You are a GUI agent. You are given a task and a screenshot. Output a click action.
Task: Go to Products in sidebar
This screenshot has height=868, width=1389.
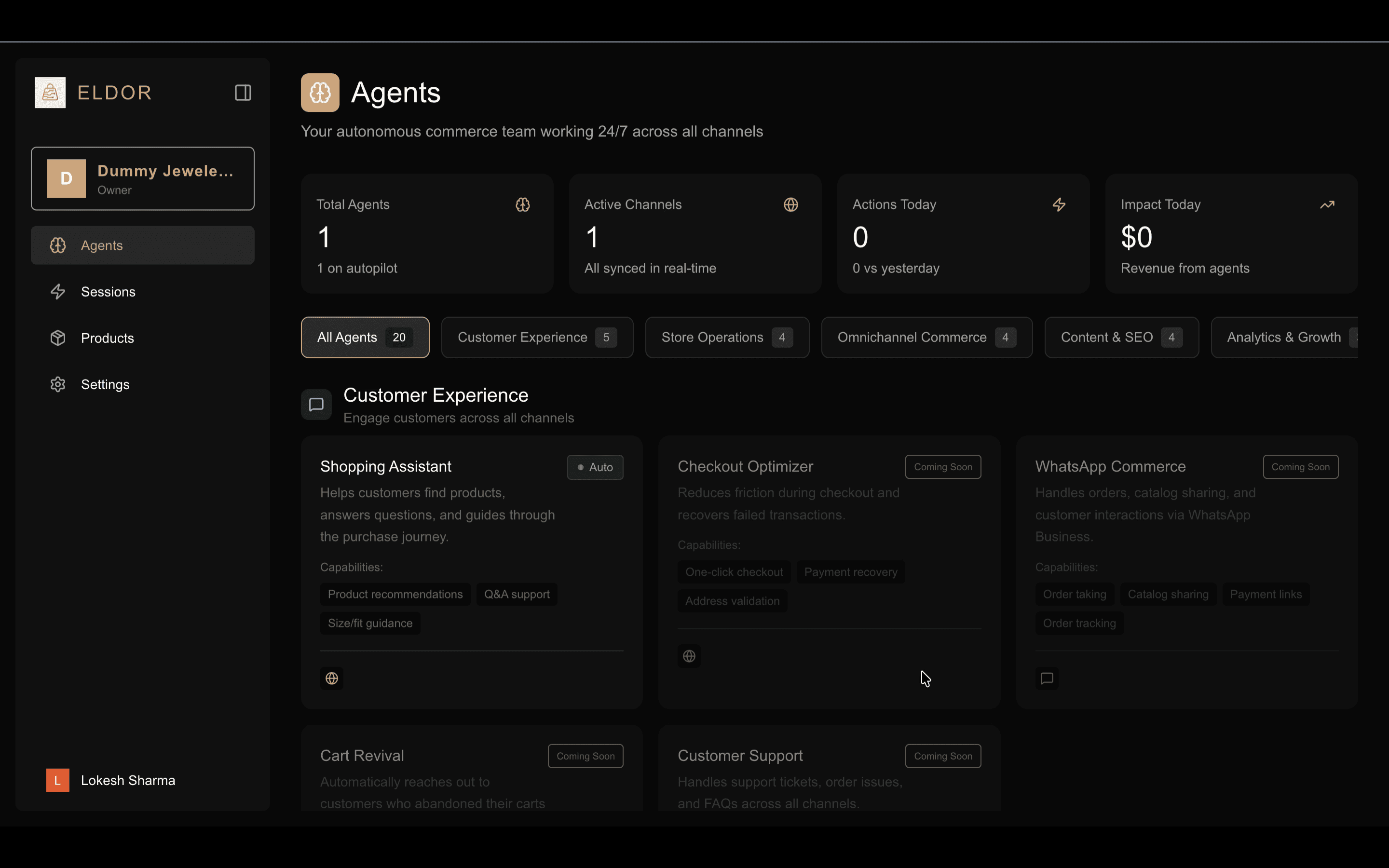tap(108, 338)
